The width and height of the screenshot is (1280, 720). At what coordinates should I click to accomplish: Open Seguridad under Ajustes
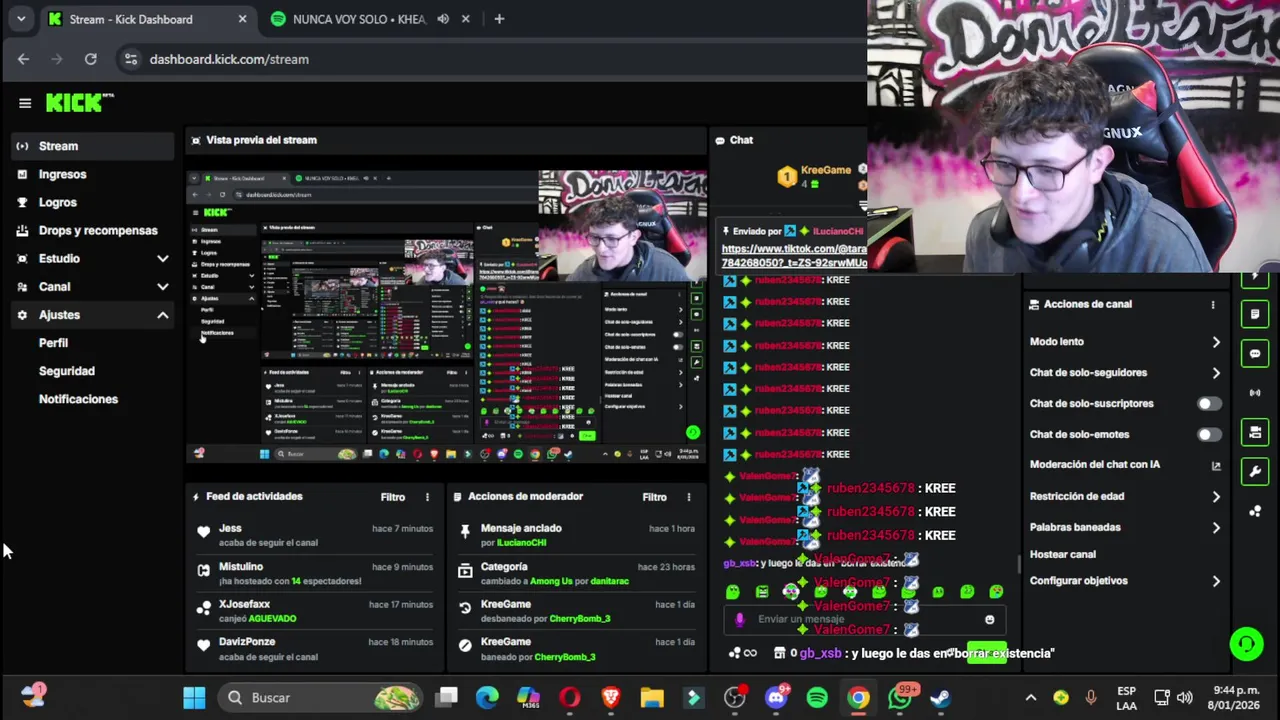pyautogui.click(x=67, y=371)
